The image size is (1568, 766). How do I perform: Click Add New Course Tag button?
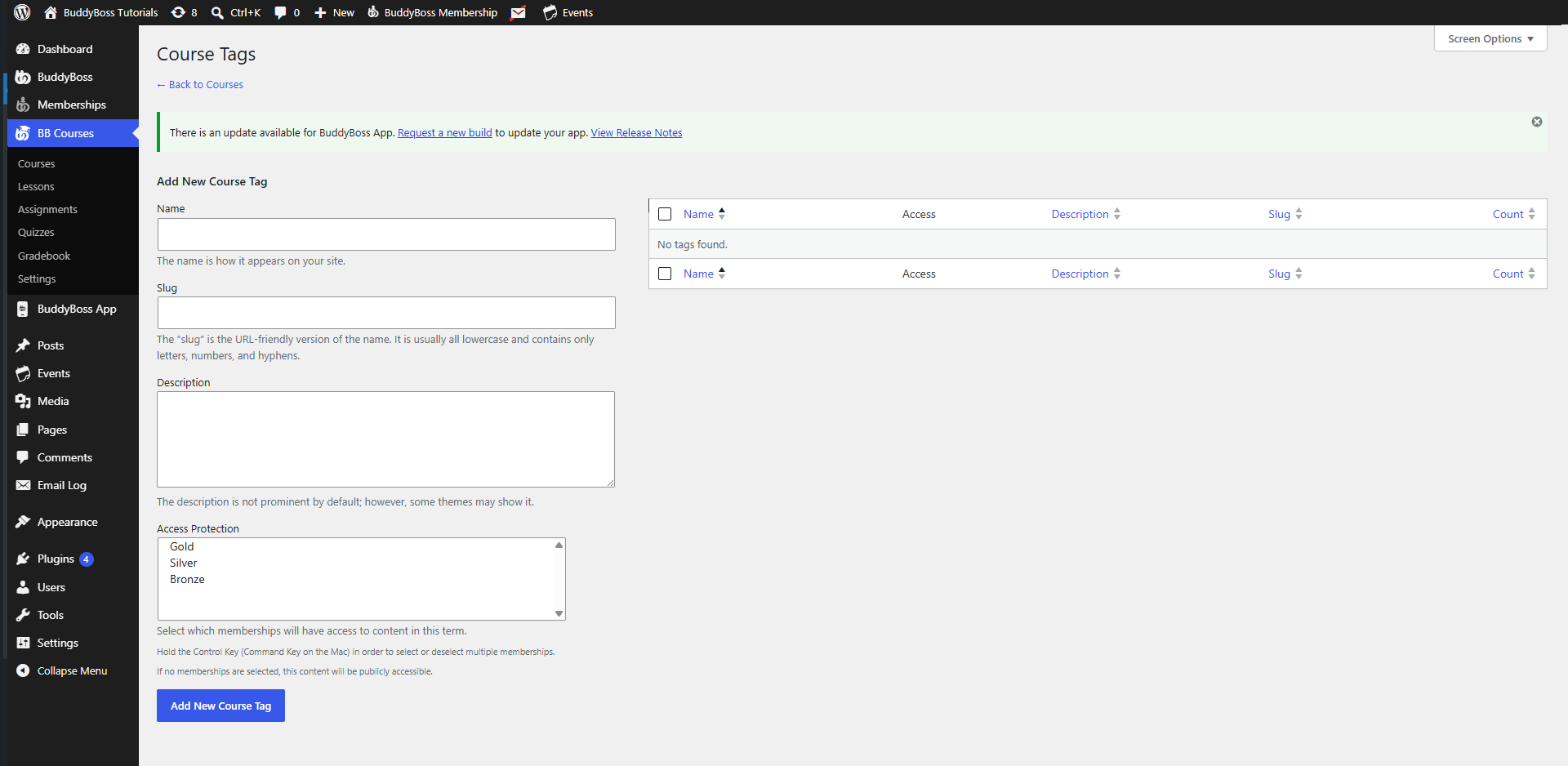[x=220, y=706]
